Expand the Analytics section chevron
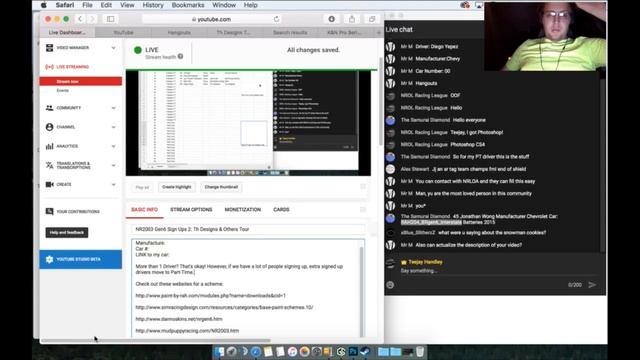Screen dimensions: 640x360 [113, 146]
